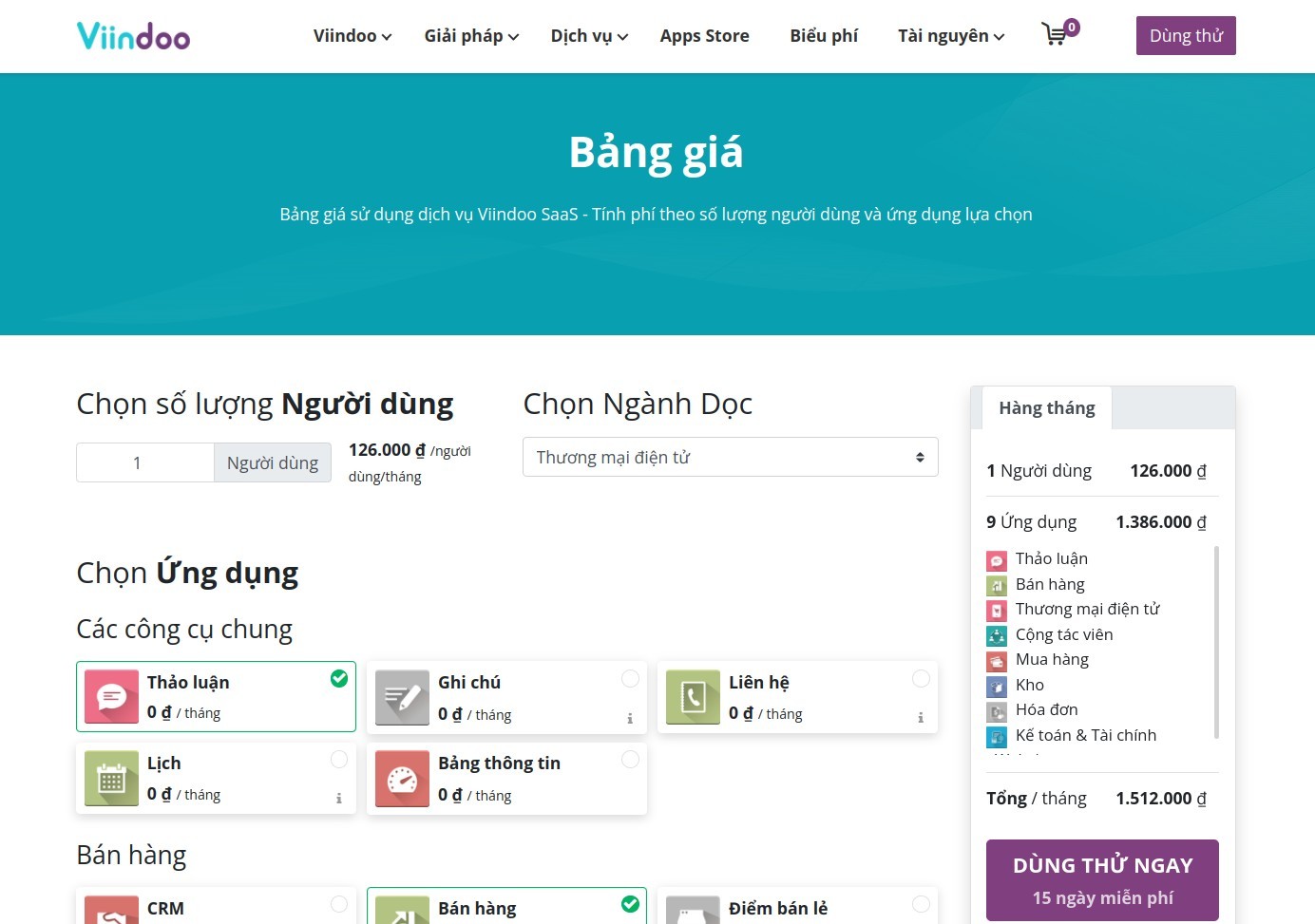The width and height of the screenshot is (1315, 924).
Task: Deselect the Thảo luận app checkmark
Action: tap(339, 678)
